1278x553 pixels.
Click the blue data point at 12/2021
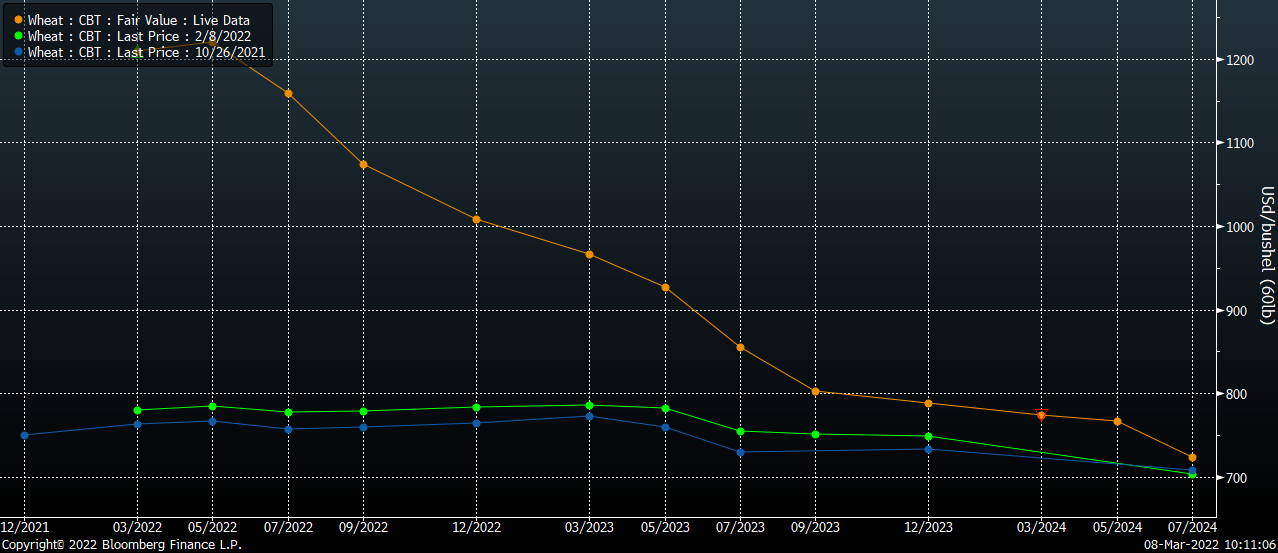pos(24,435)
